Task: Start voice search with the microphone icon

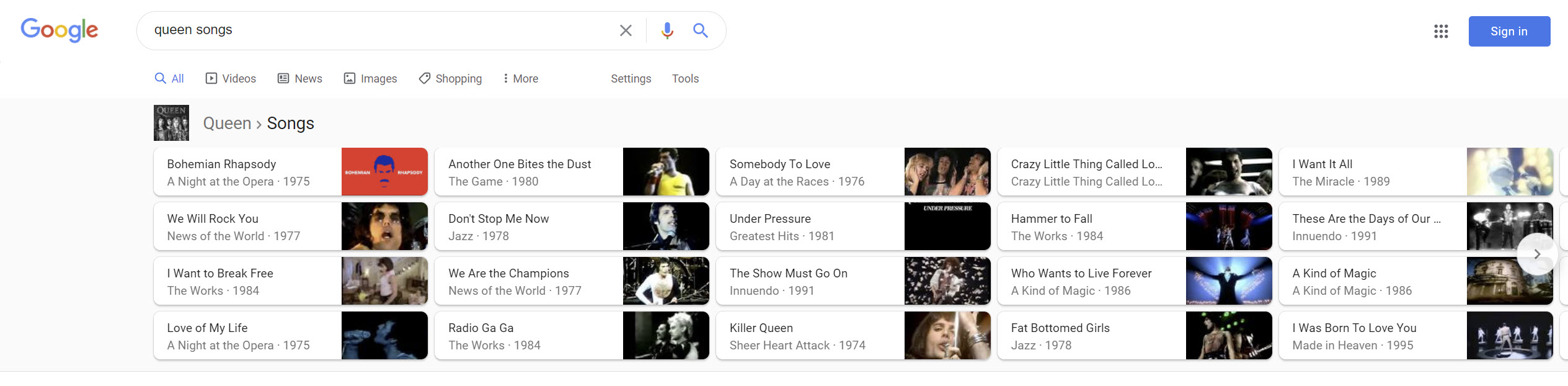Action: (x=667, y=30)
